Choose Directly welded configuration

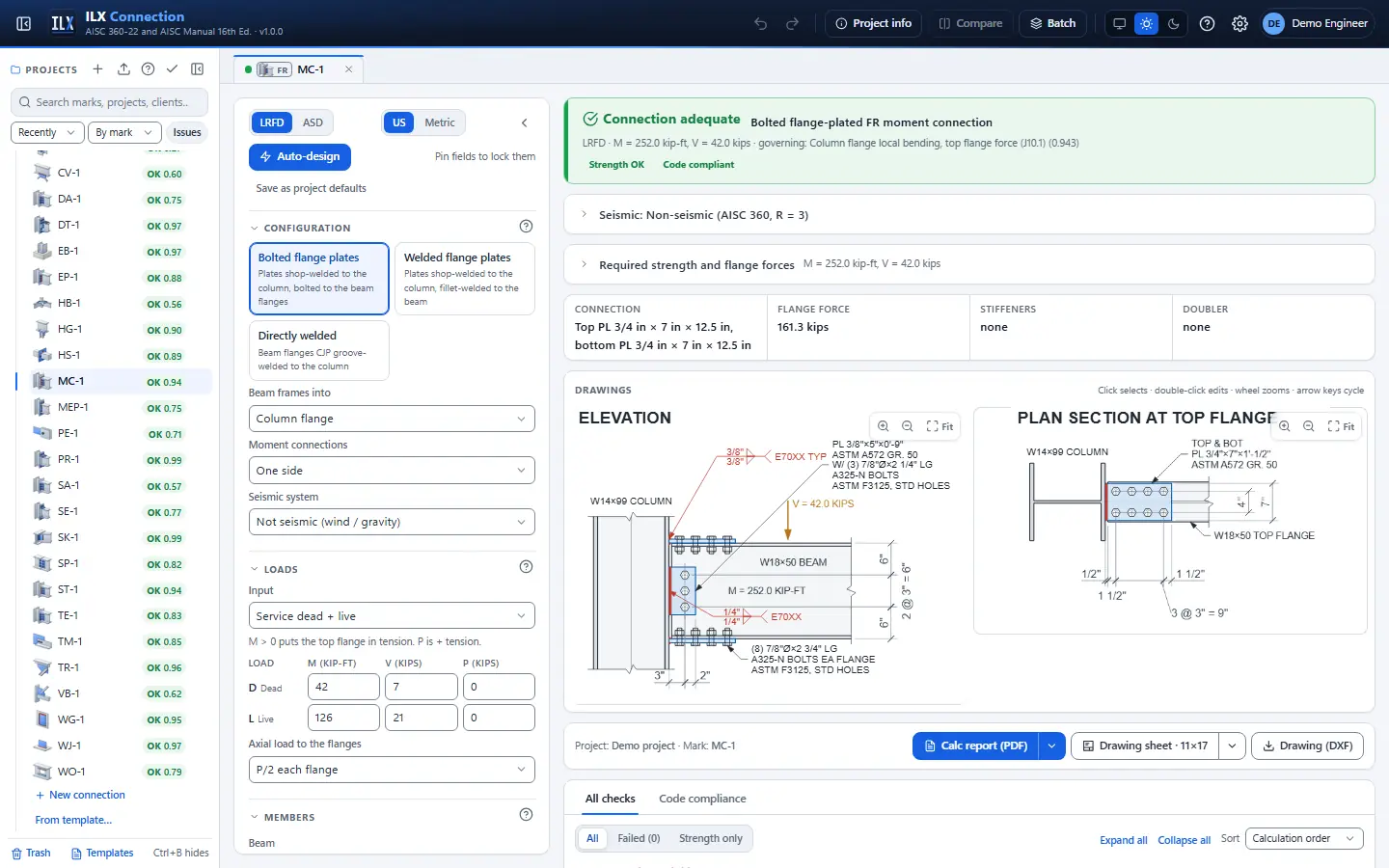(x=319, y=351)
